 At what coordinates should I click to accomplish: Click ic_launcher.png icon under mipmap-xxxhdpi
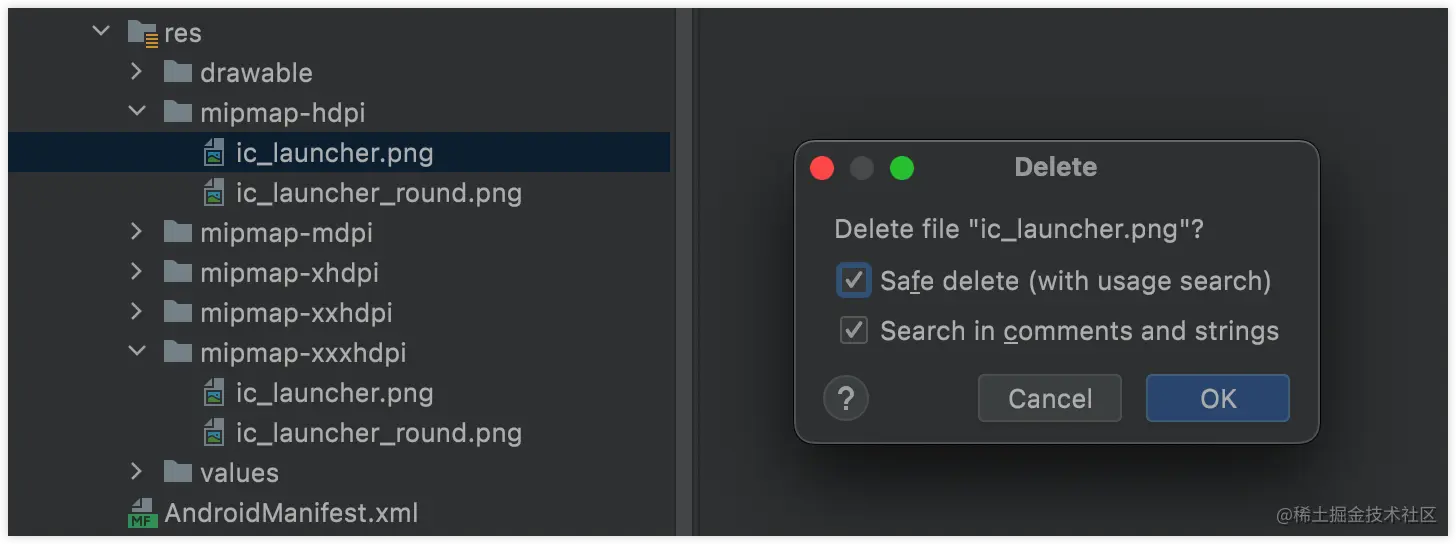(x=214, y=393)
